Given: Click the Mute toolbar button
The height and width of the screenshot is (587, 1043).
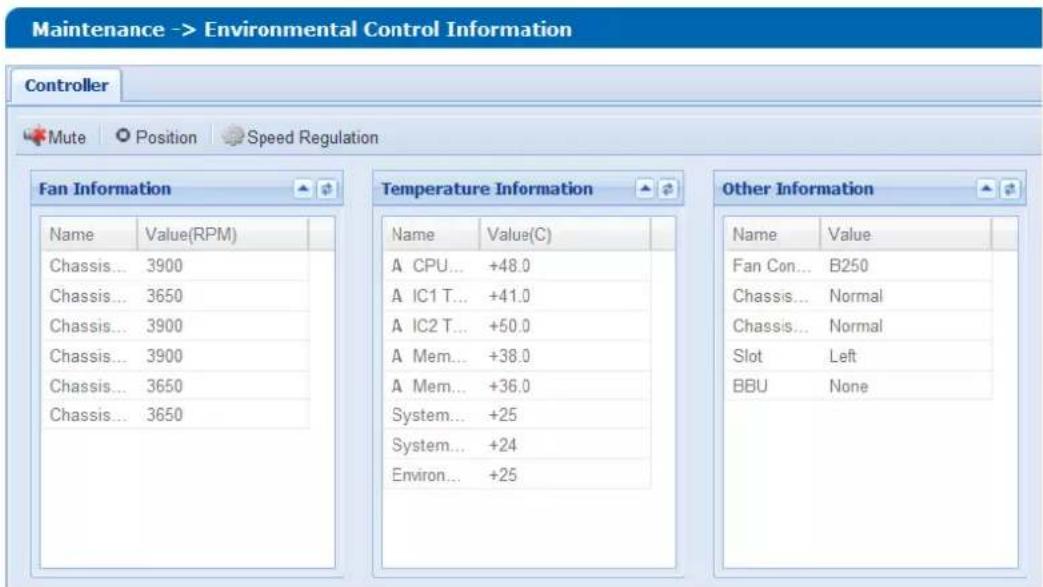Looking at the screenshot, I should pyautogui.click(x=55, y=137).
